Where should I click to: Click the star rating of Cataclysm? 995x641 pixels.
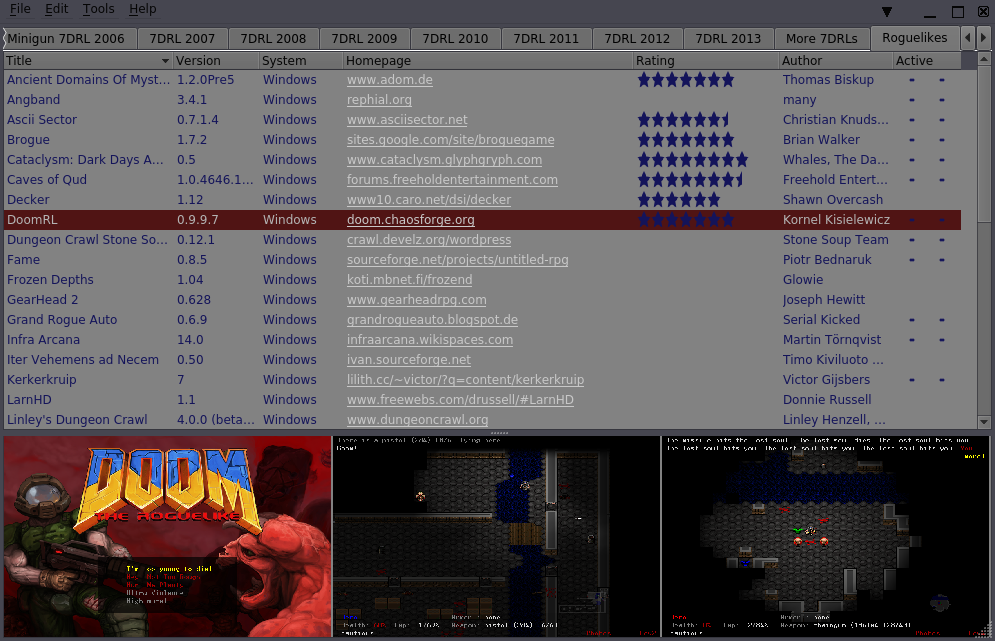[692, 160]
